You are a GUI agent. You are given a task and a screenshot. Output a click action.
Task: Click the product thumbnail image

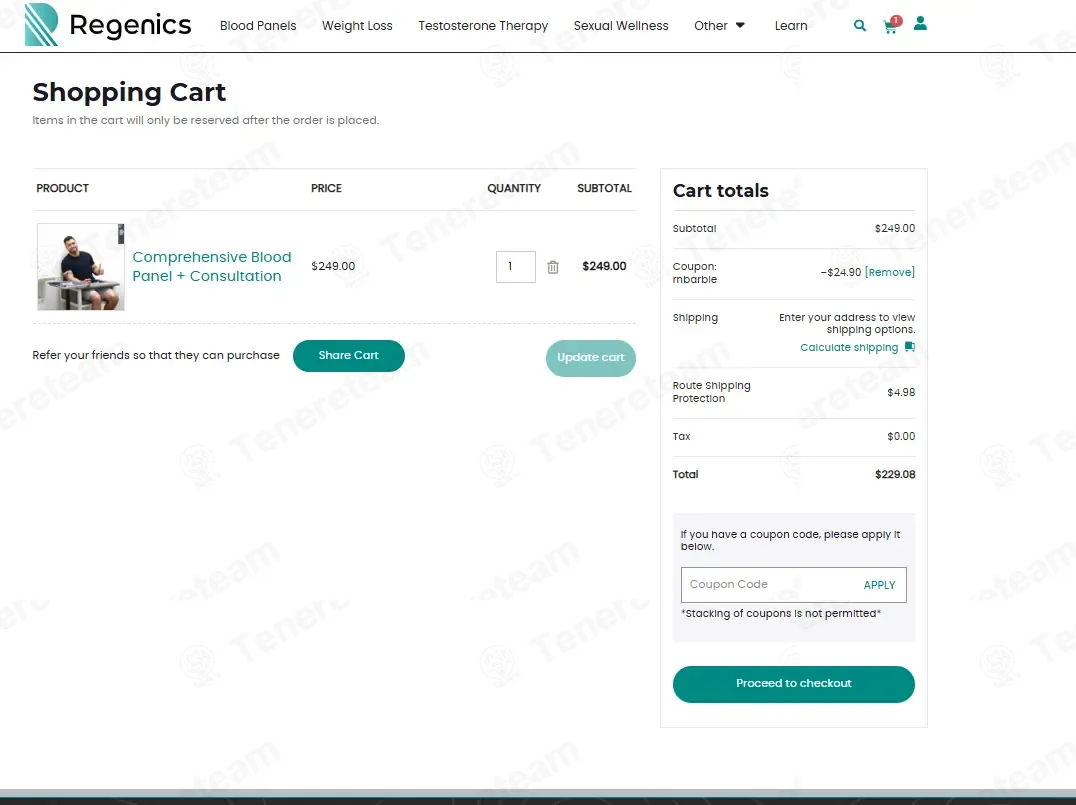[81, 267]
